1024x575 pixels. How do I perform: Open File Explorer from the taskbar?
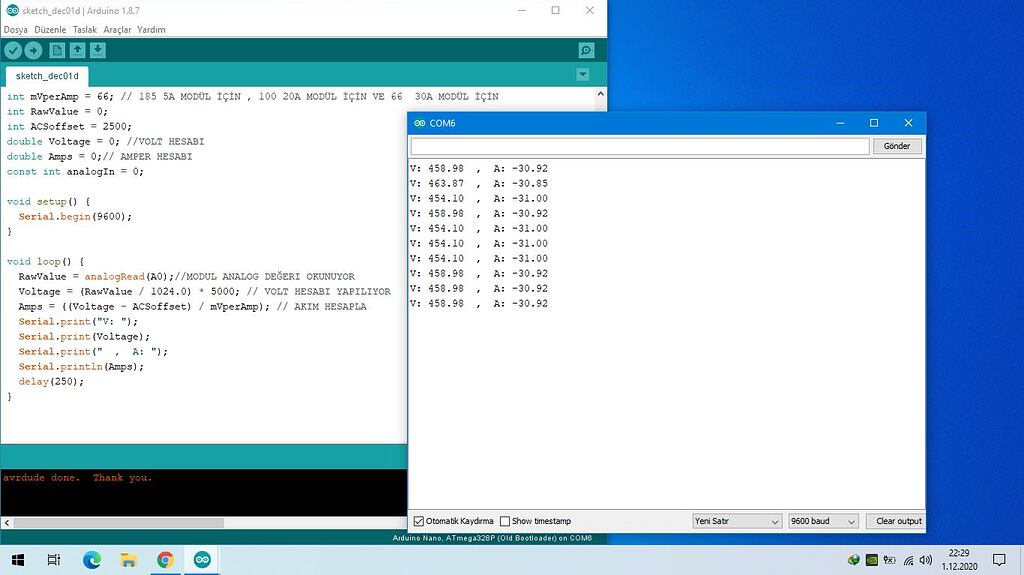click(129, 560)
